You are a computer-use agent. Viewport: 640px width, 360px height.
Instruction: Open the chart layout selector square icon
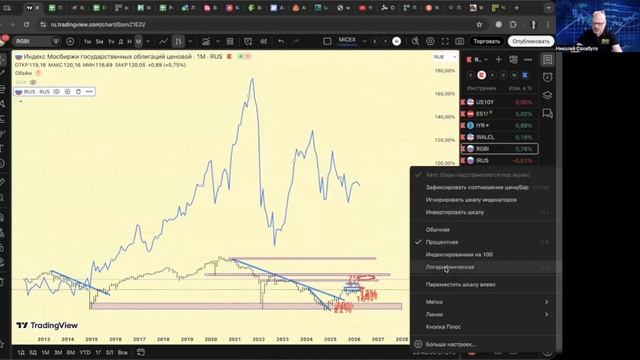pos(327,41)
